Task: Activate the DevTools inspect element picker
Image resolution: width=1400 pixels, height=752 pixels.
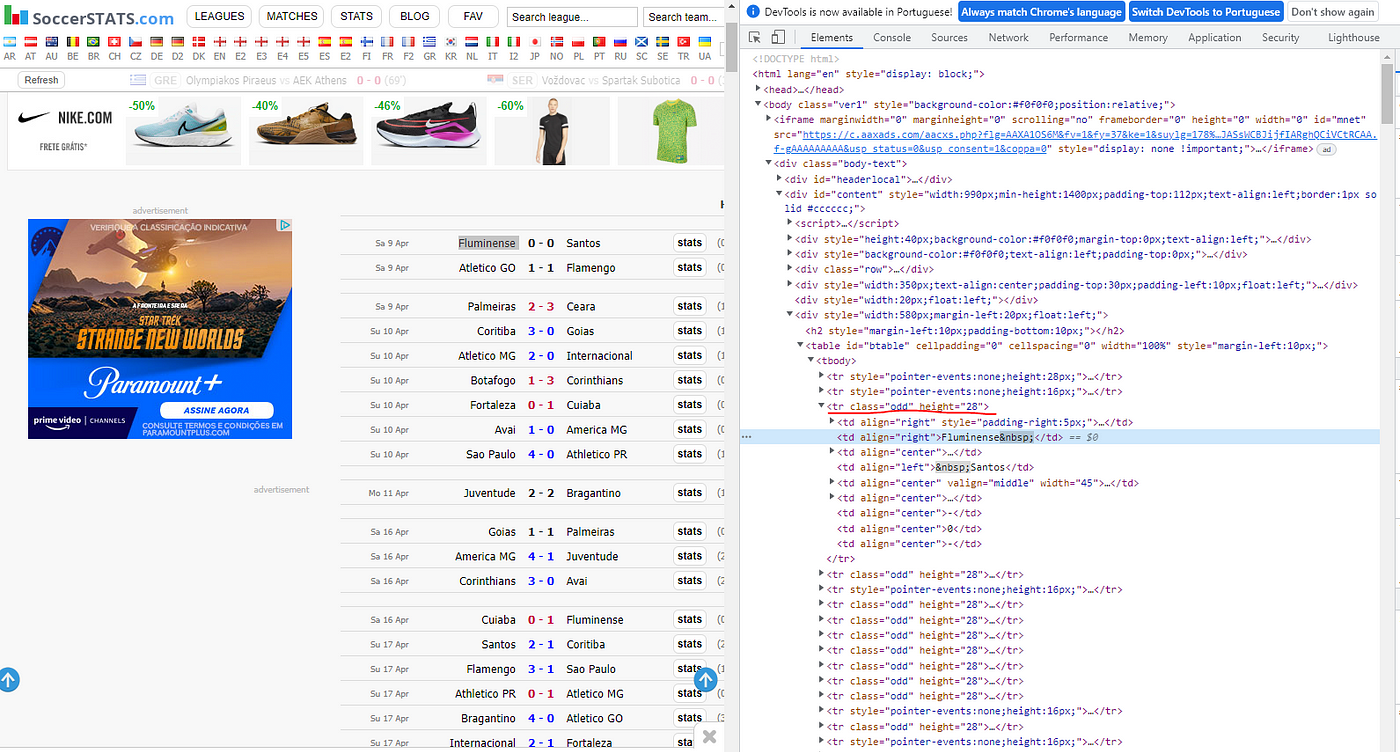Action: pyautogui.click(x=756, y=37)
